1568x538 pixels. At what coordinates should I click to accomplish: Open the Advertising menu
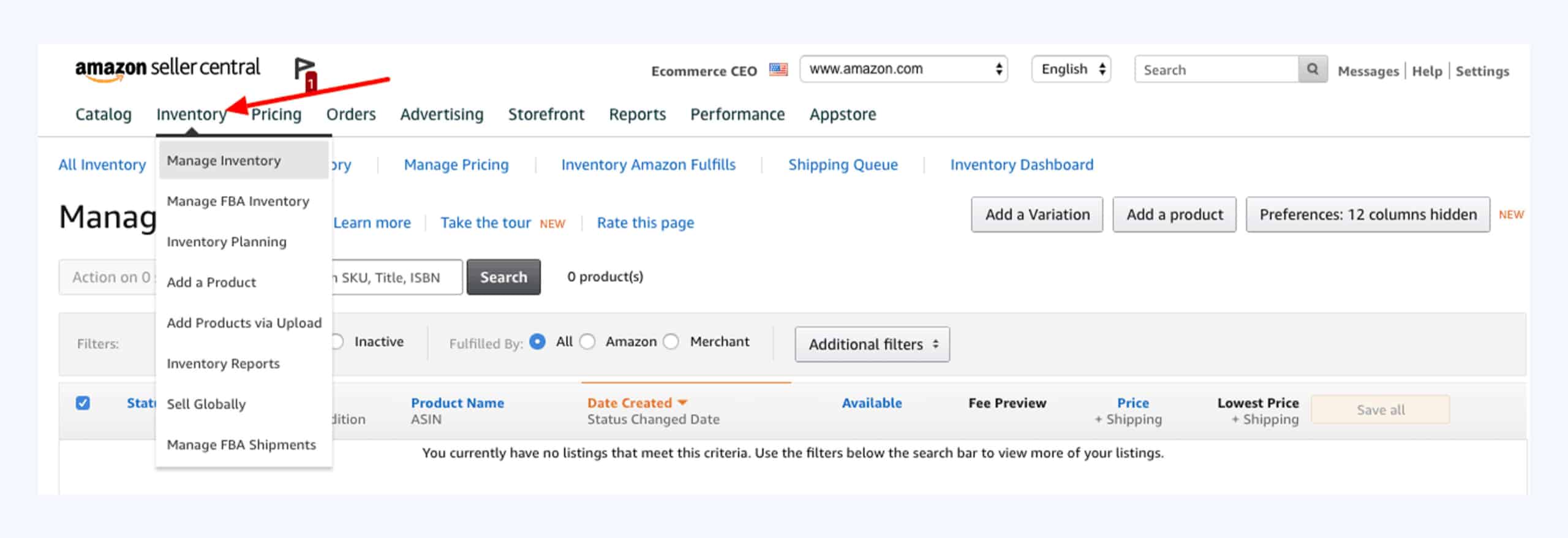coord(442,115)
